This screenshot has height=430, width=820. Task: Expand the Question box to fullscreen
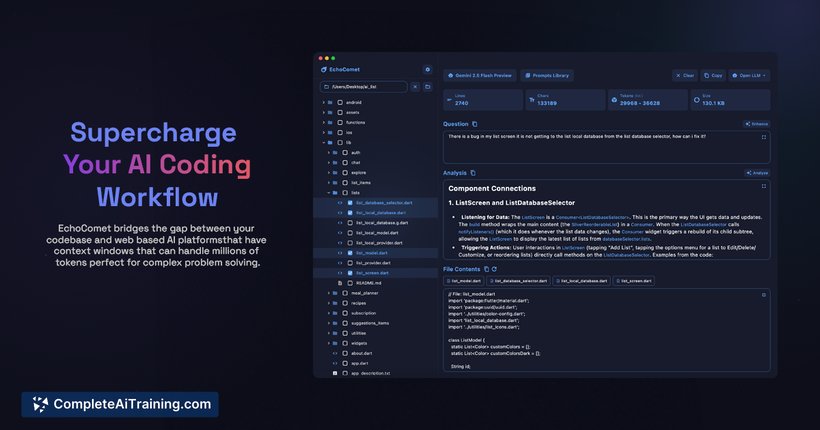(764, 138)
